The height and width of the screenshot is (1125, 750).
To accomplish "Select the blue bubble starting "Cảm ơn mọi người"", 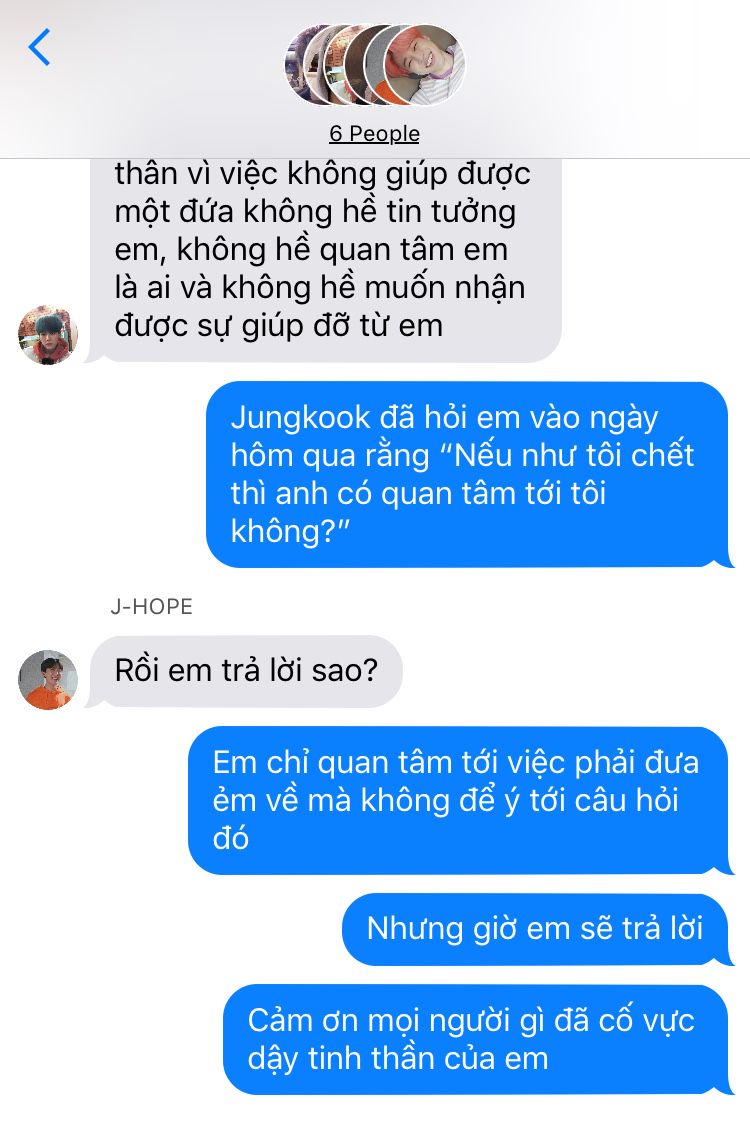I will (x=478, y=1039).
